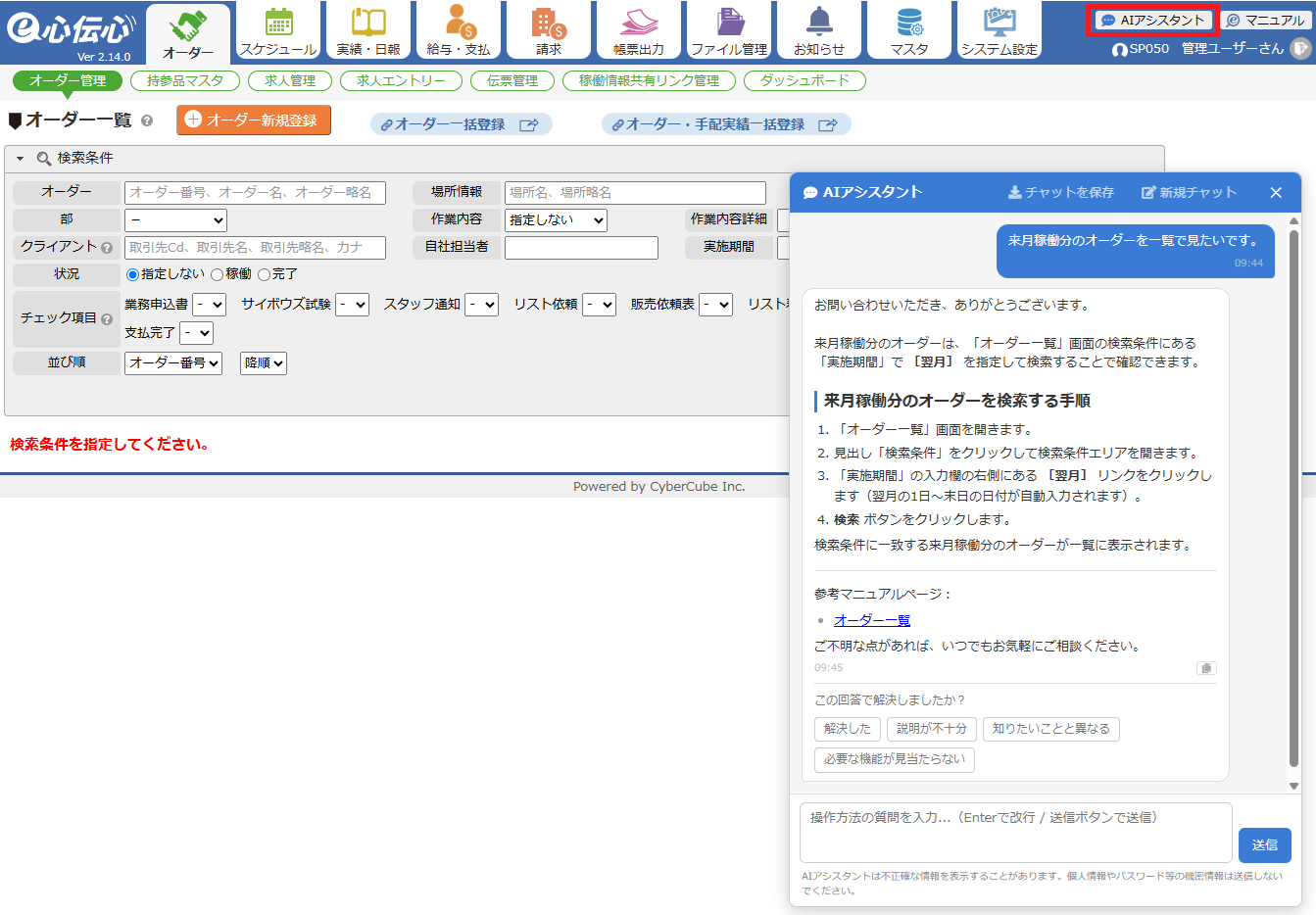1316x915 pixels.
Task: Open the マスタ database icon
Action: point(909,30)
